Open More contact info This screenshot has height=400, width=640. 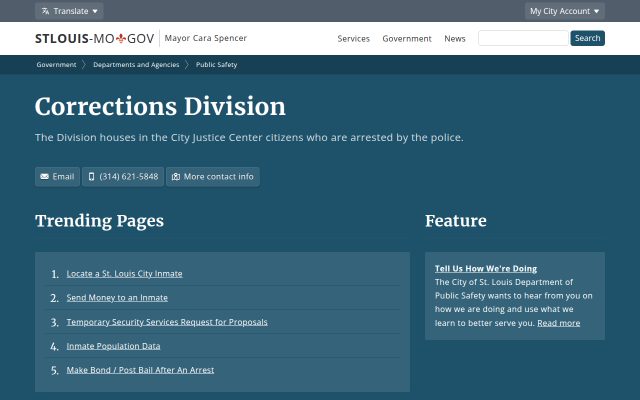[x=213, y=176]
